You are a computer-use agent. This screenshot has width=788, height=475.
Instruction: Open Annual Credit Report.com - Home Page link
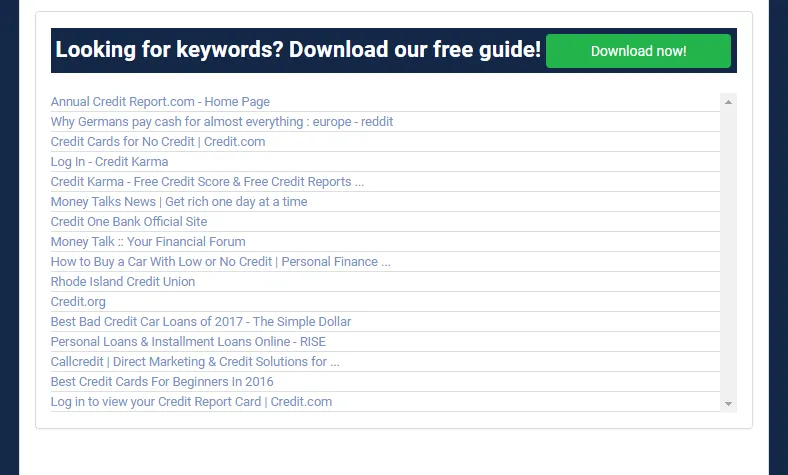point(160,102)
